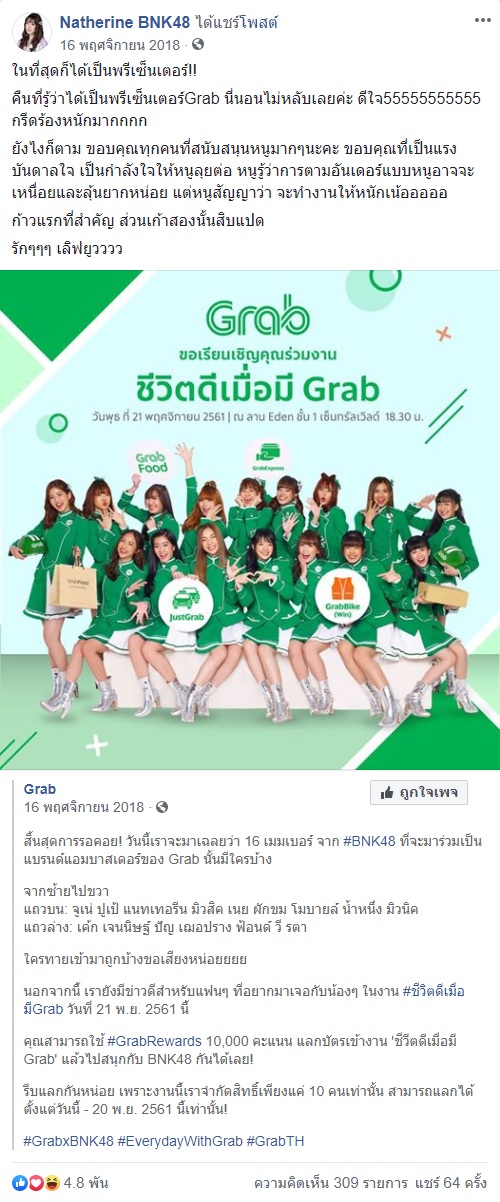Open the top post date 16 พฤศจิกายน 2018

coord(122,45)
